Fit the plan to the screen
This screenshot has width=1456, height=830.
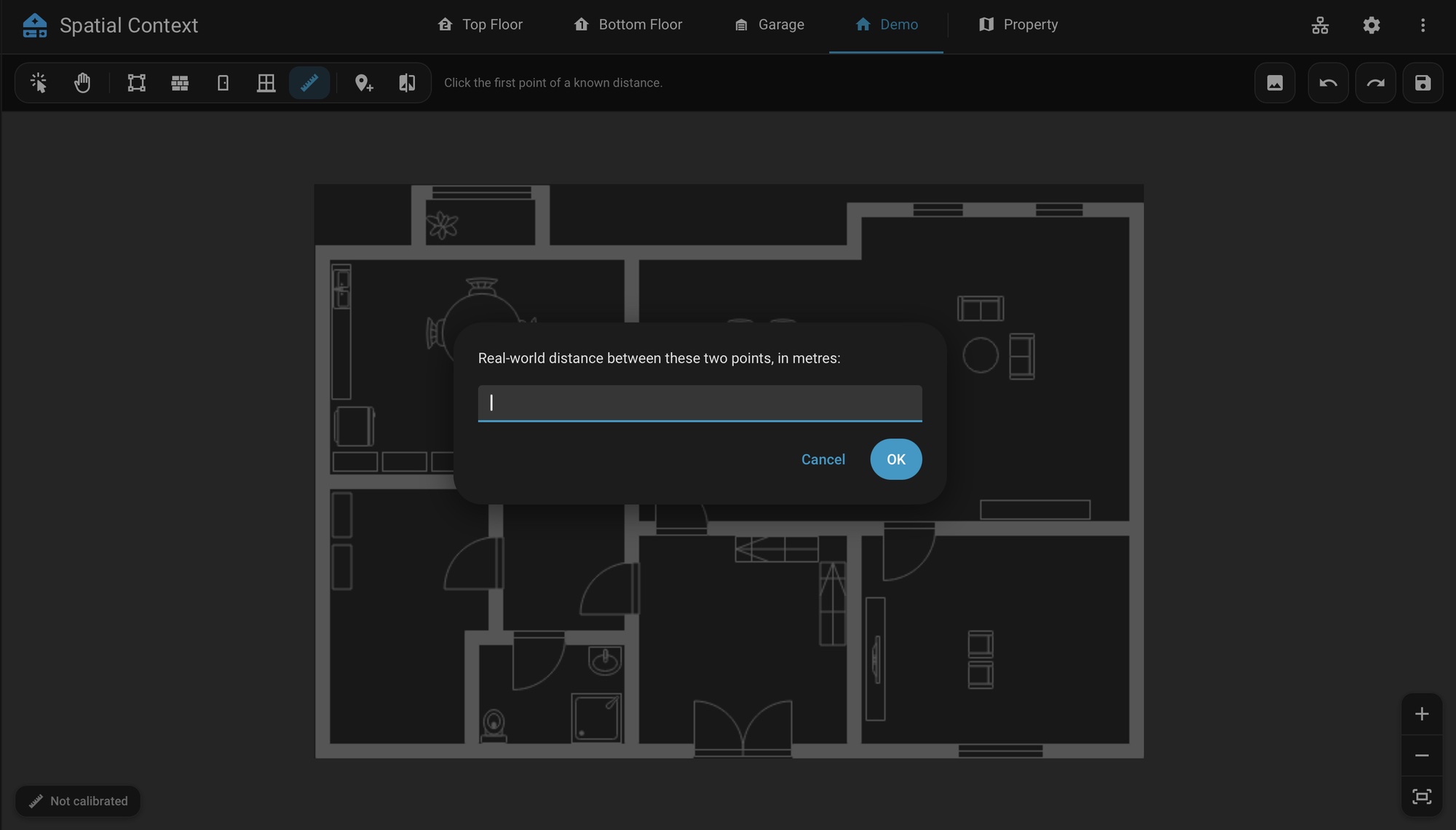pyautogui.click(x=1422, y=797)
